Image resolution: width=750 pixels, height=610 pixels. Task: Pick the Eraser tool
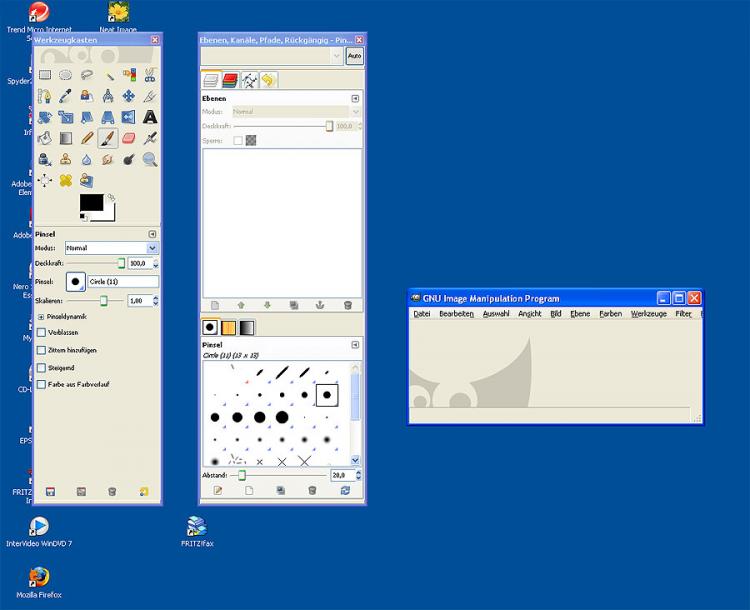pyautogui.click(x=129, y=138)
